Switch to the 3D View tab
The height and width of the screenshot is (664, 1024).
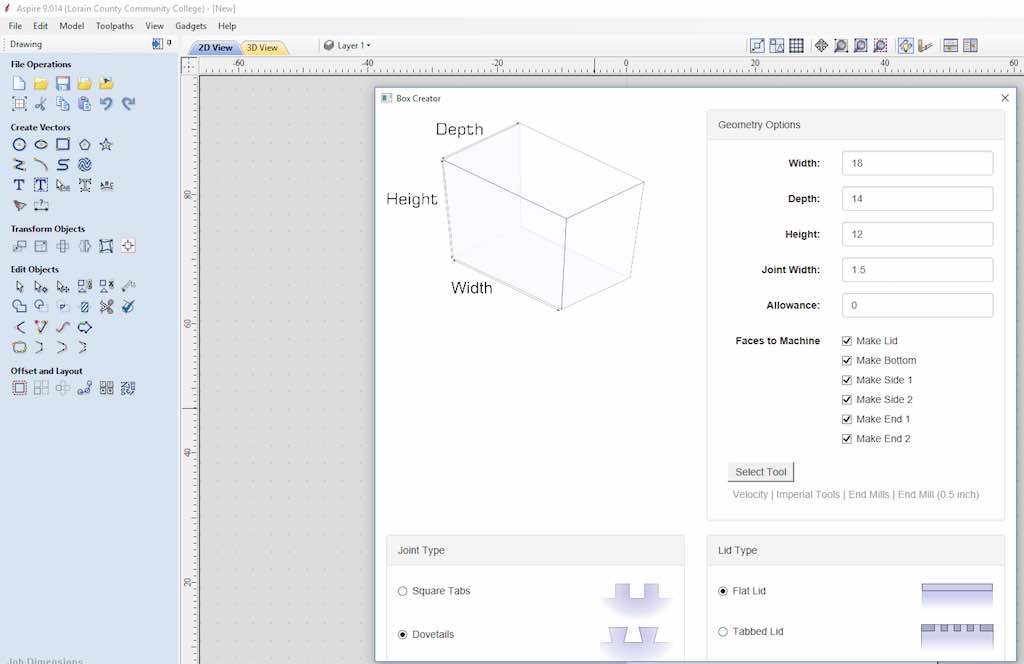[x=263, y=48]
